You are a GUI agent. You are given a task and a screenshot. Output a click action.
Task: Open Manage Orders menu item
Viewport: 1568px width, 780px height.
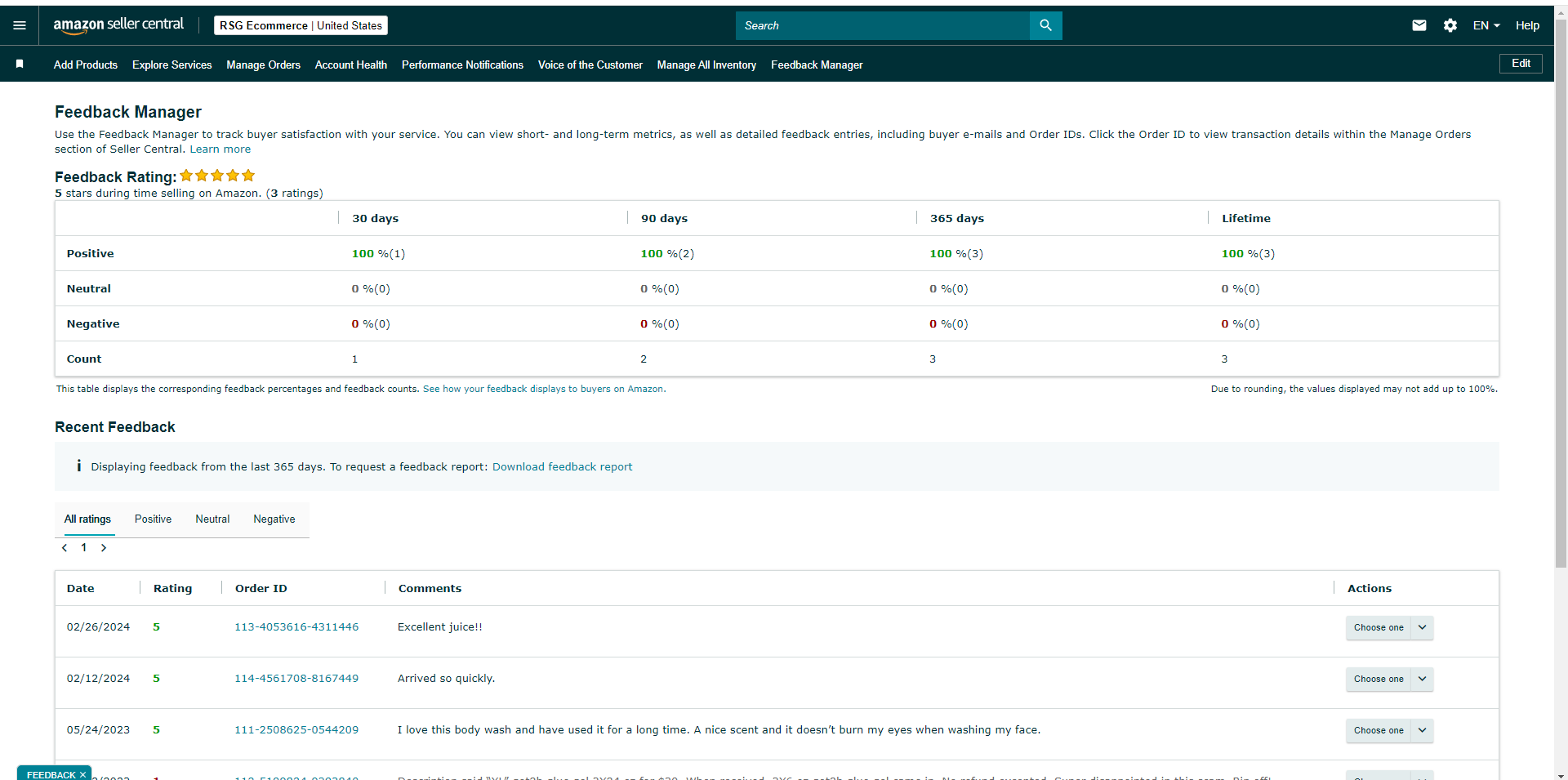[x=263, y=65]
